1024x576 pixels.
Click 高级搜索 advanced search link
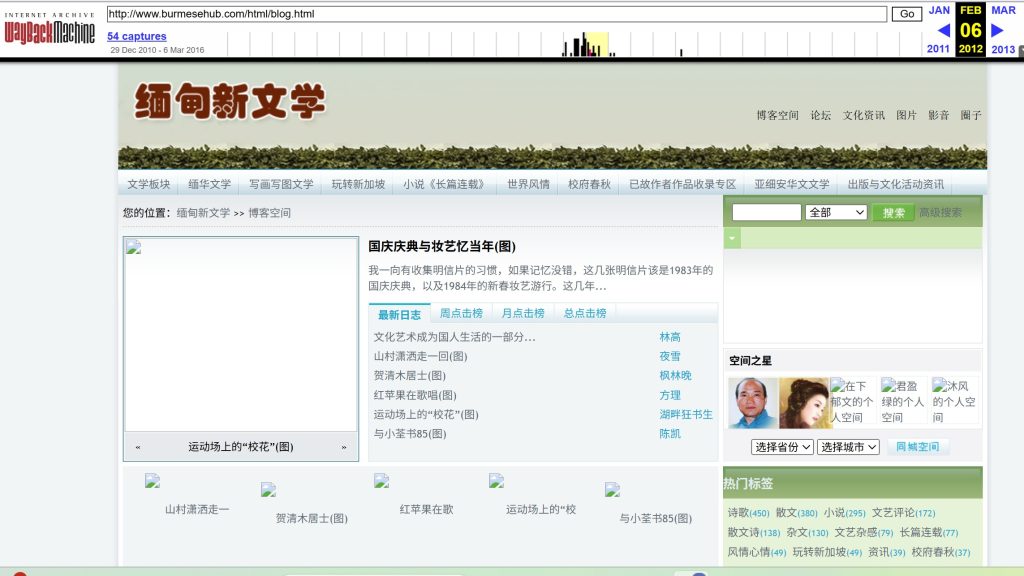(940, 212)
